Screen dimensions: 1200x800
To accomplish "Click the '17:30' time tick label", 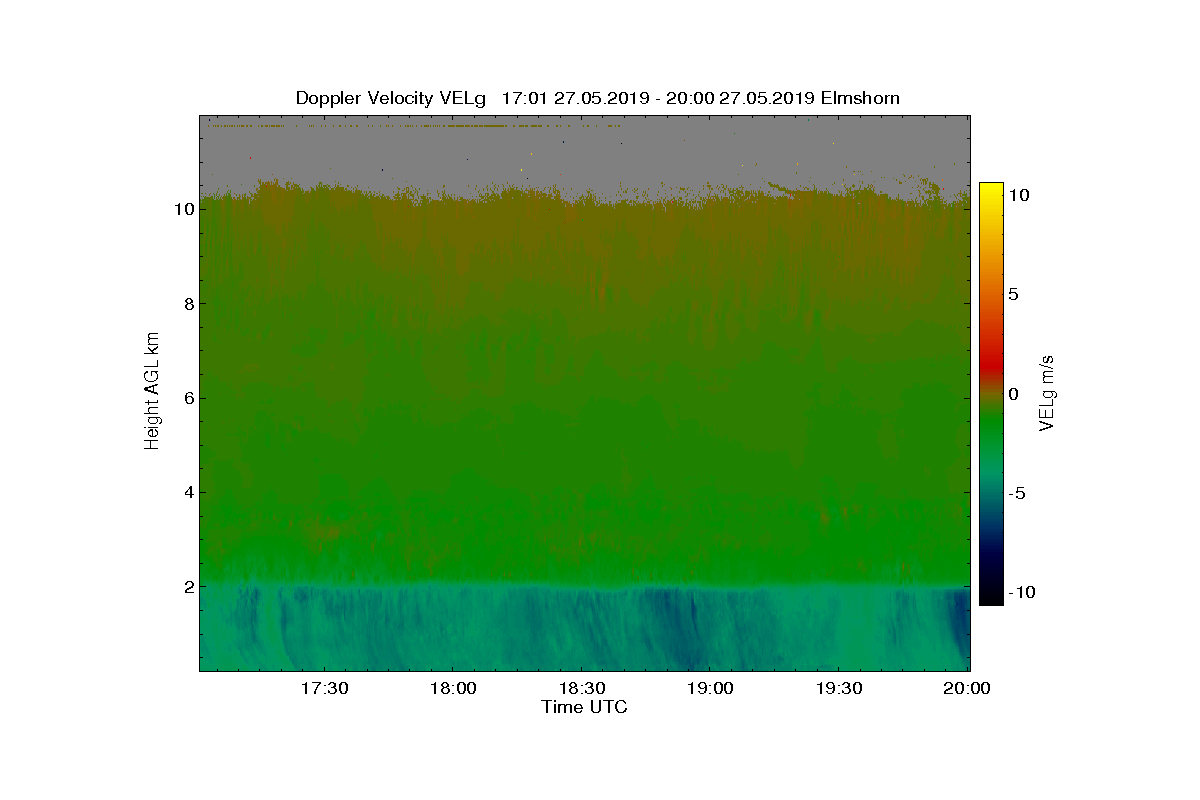I will coord(323,689).
